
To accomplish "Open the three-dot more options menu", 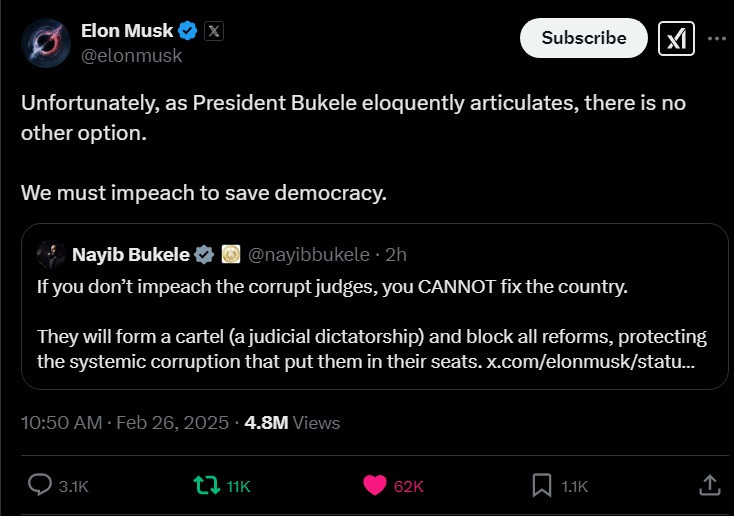I will (716, 38).
